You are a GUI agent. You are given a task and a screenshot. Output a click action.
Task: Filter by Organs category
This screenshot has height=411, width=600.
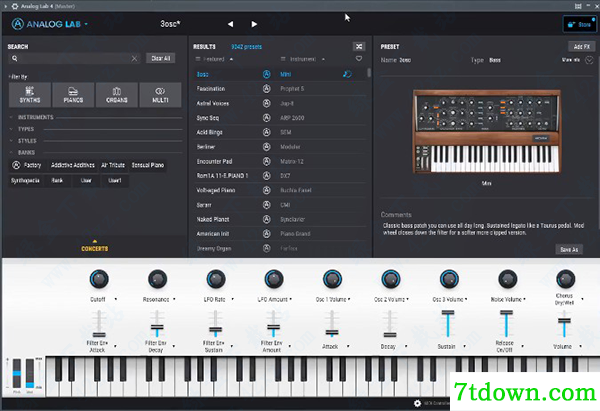click(x=117, y=95)
